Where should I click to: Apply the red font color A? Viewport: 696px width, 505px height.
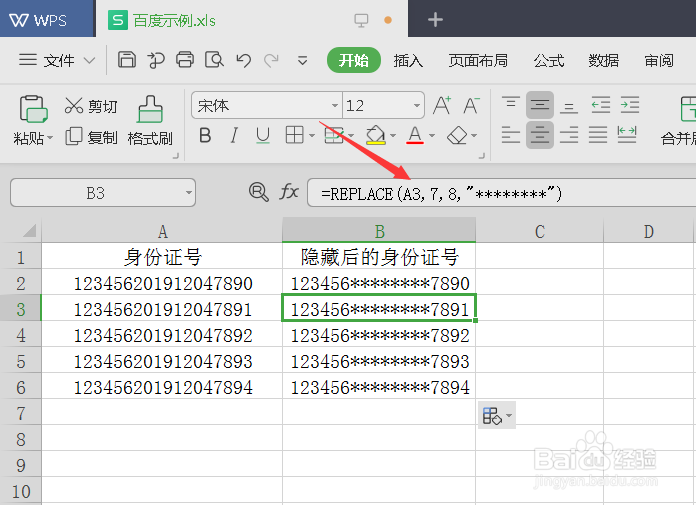(415, 135)
